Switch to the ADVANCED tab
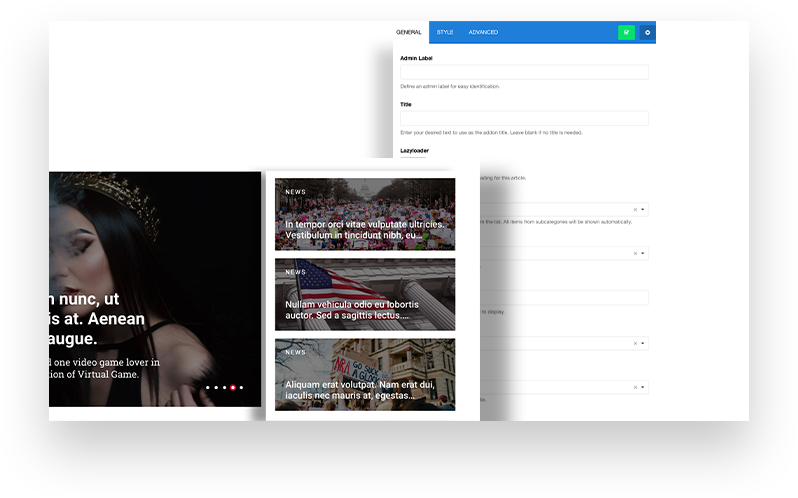This screenshot has height=498, width=798. tap(483, 32)
